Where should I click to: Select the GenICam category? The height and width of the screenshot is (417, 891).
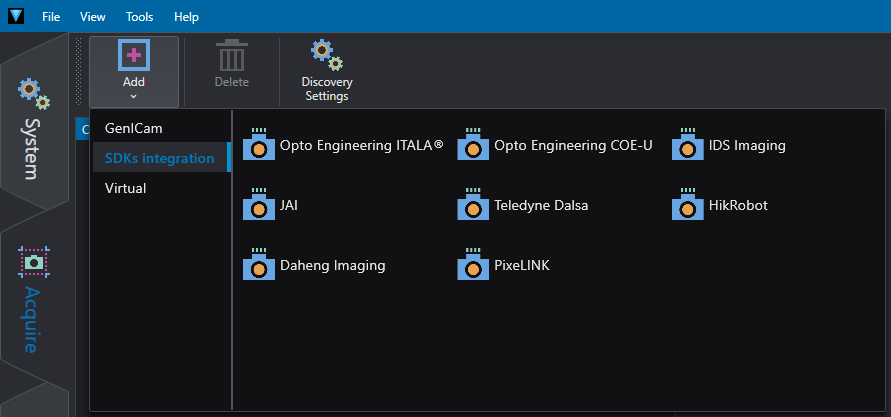pos(134,128)
